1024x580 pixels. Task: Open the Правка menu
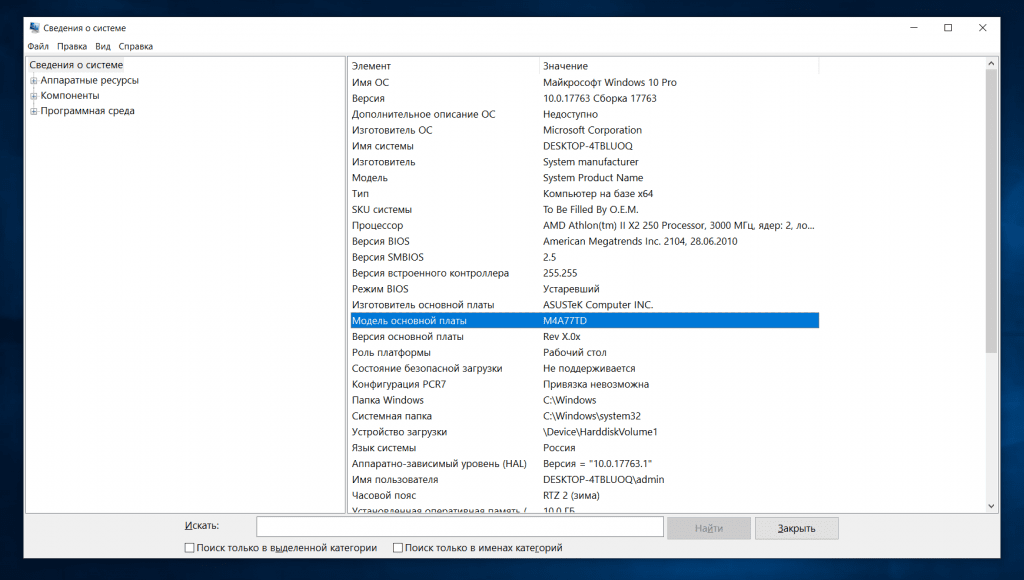click(x=72, y=46)
